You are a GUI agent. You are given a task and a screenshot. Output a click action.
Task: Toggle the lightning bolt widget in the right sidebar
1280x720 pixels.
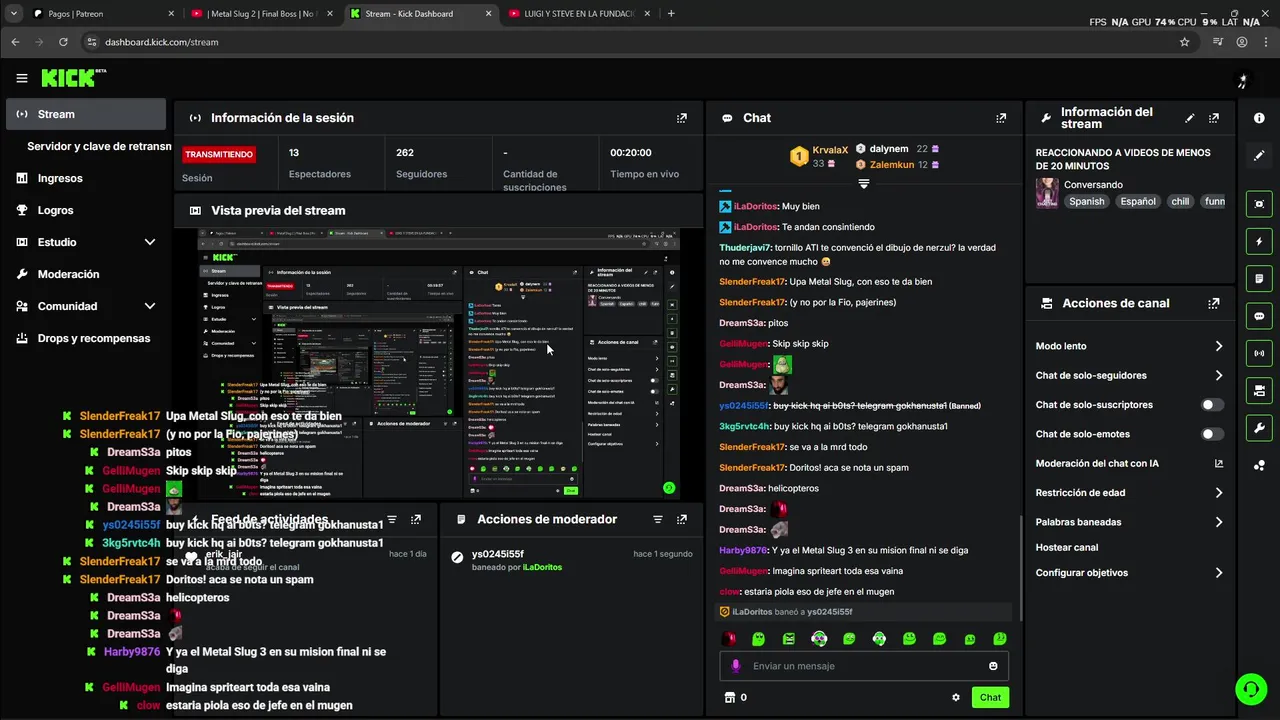(x=1259, y=241)
